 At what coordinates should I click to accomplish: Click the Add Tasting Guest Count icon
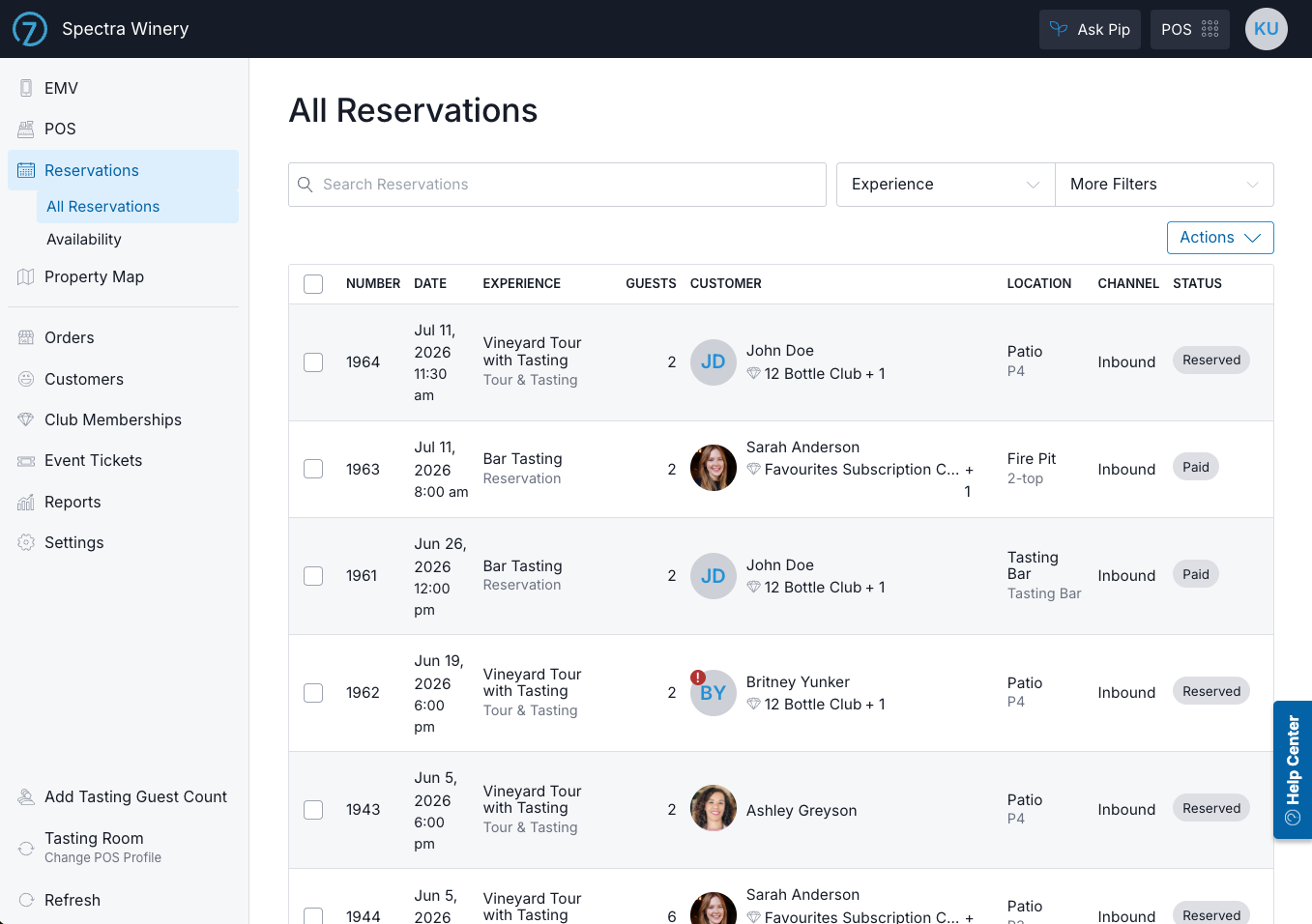26,796
